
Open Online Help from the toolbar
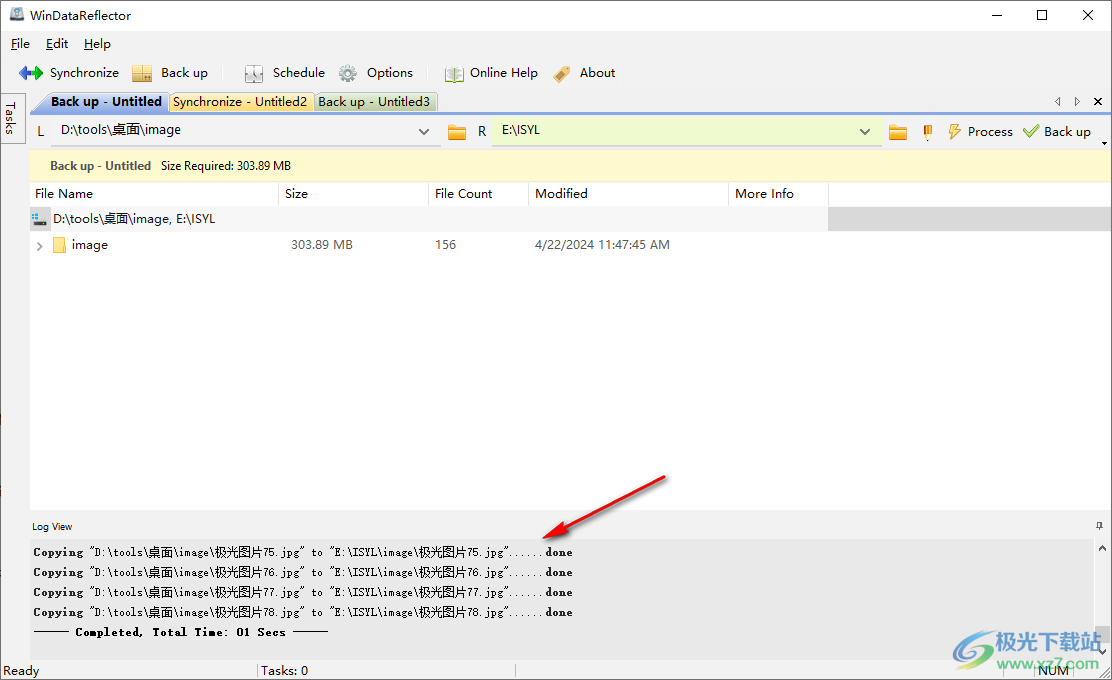pyautogui.click(x=455, y=73)
